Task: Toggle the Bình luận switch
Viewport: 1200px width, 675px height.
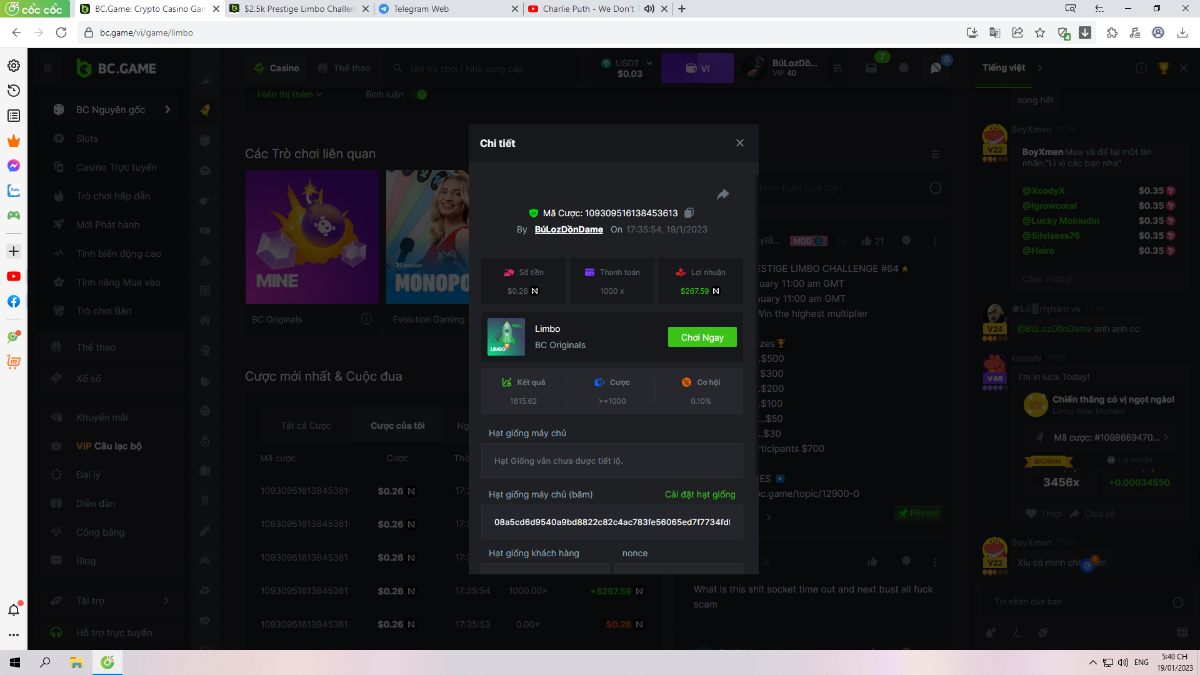Action: [419, 94]
